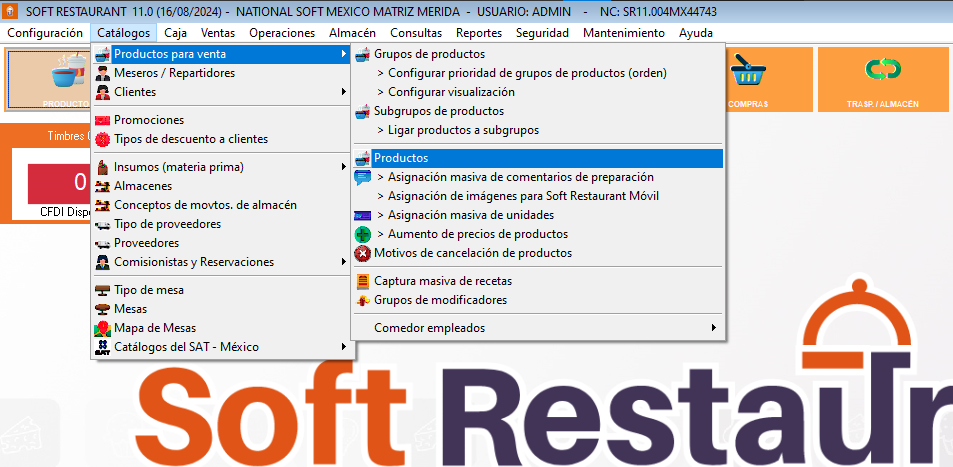Viewport: 953px width, 467px height.
Task: Open the Consultas menu
Action: click(416, 33)
